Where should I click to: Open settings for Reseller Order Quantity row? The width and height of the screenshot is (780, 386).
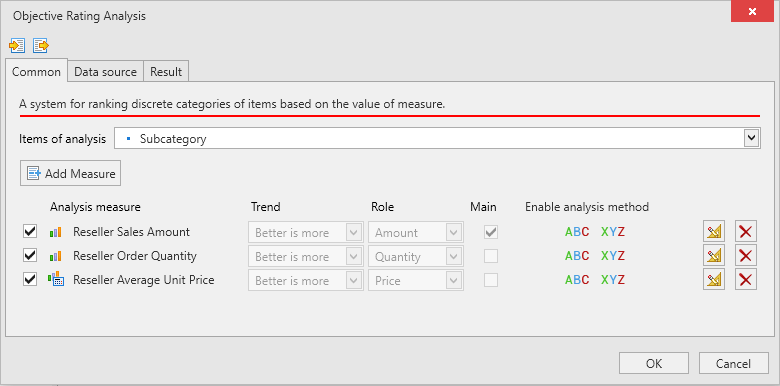(x=714, y=255)
